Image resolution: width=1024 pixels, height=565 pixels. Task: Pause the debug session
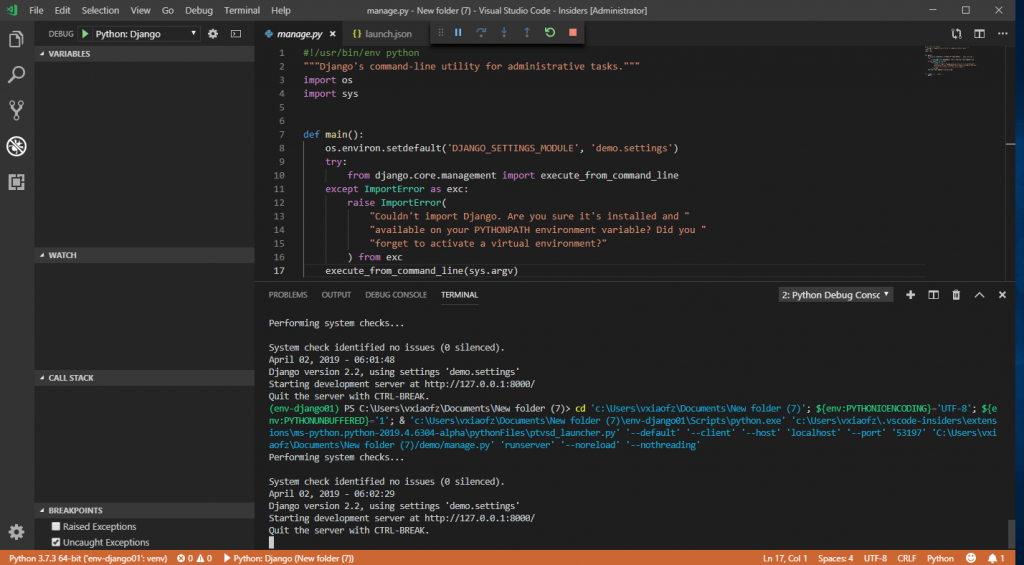tap(458, 33)
